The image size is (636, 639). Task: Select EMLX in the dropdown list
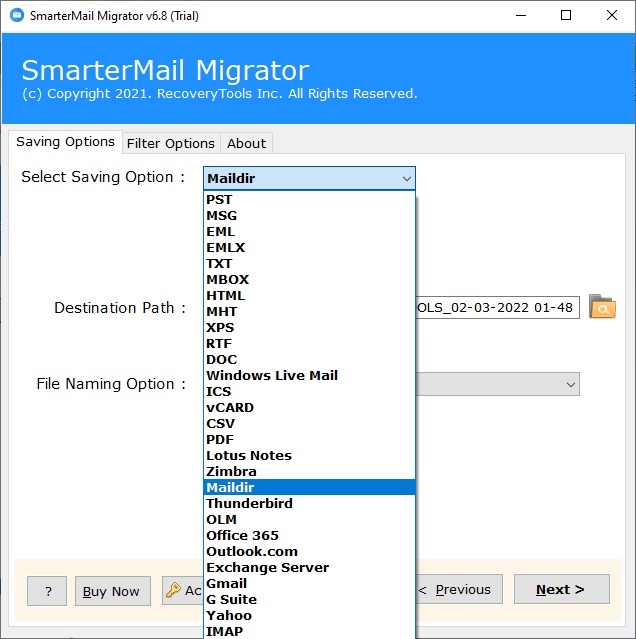[309, 248]
